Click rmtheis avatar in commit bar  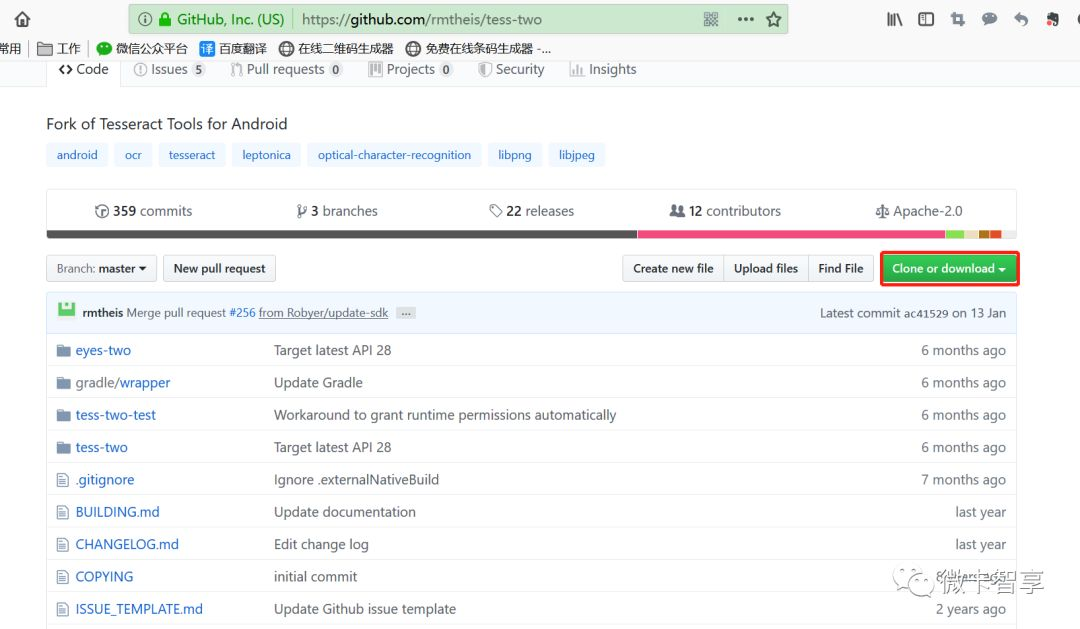tap(66, 309)
